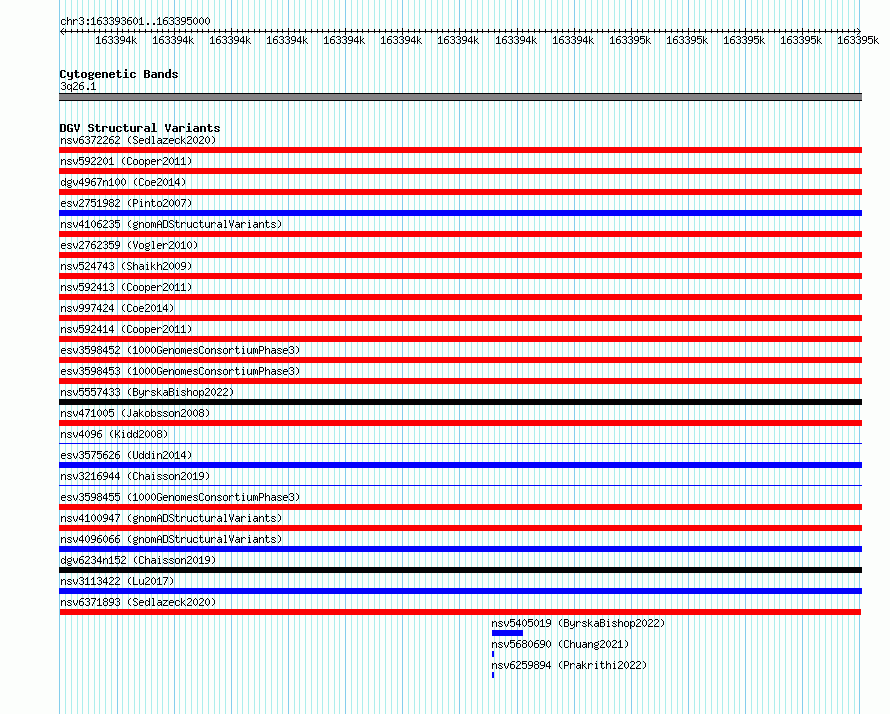
Task: Click the gray 3q26.1 cytogenetic band bar
Action: click(460, 97)
